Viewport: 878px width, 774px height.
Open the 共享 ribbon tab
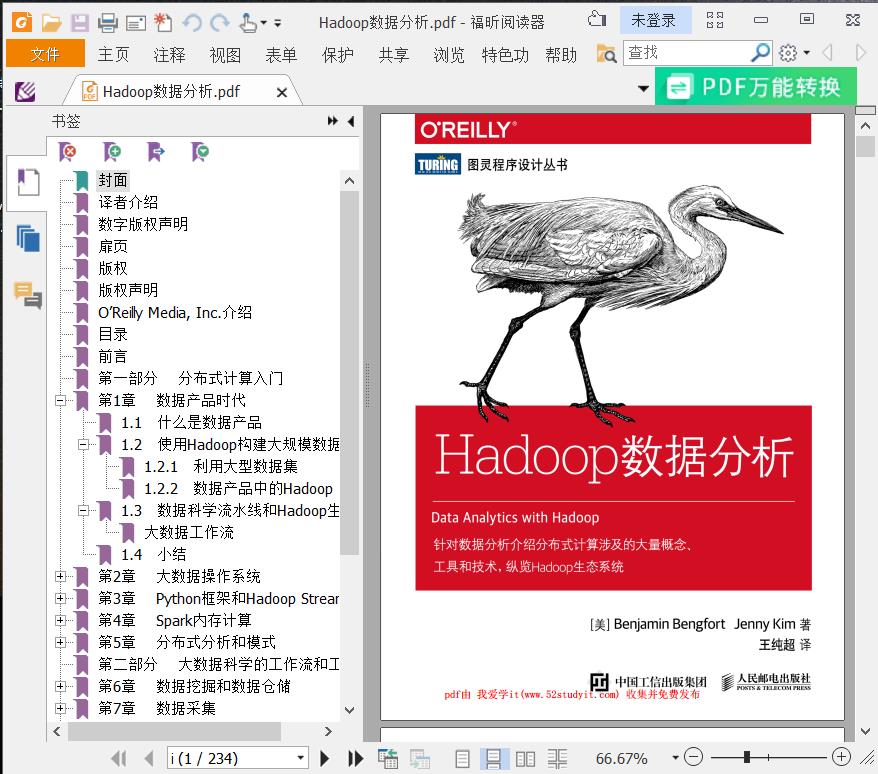tap(393, 54)
